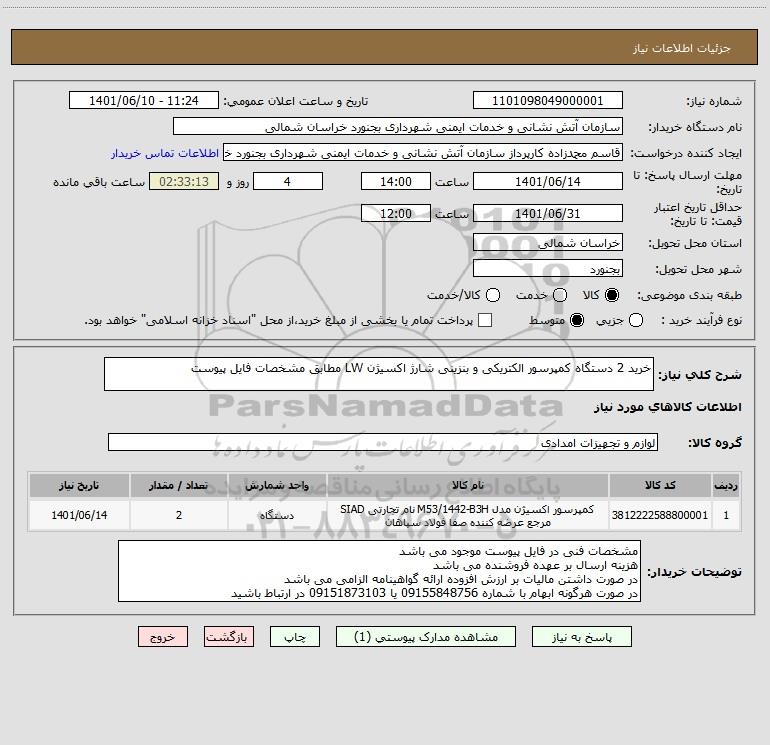Click the خروج exit button
The height and width of the screenshot is (745, 770).
coord(163,637)
